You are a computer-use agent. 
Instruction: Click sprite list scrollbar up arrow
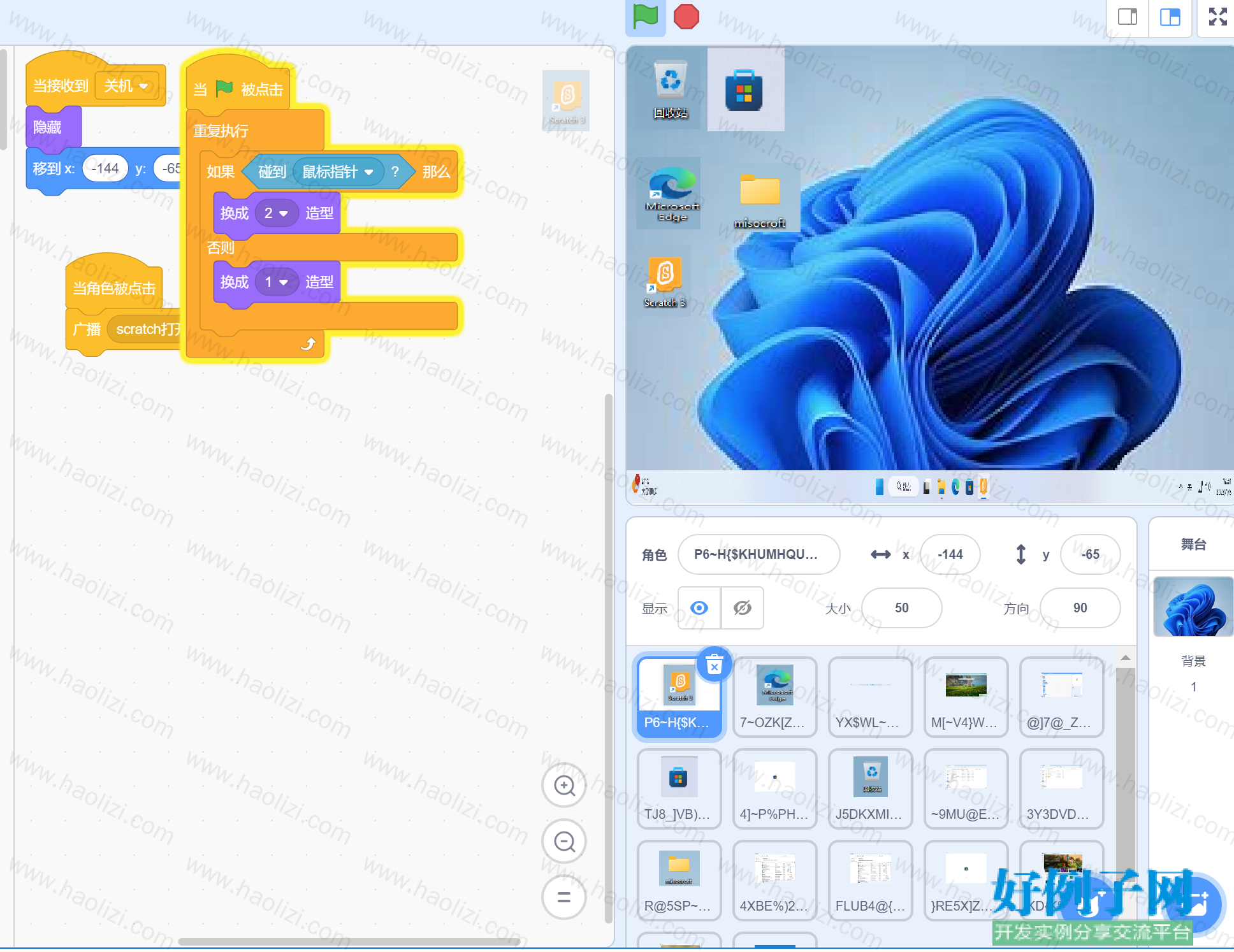(x=1125, y=658)
